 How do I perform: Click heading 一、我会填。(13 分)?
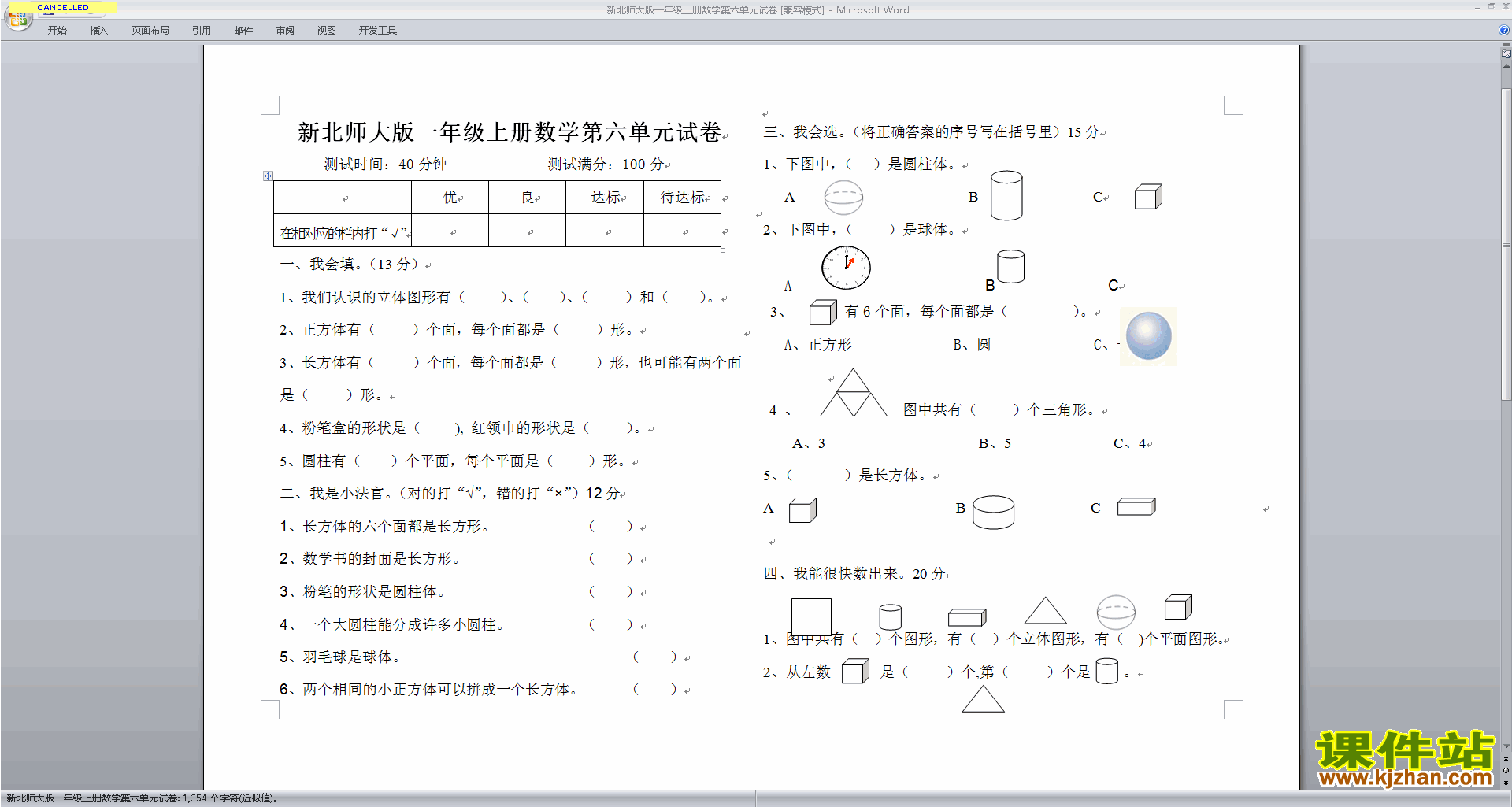tap(350, 264)
